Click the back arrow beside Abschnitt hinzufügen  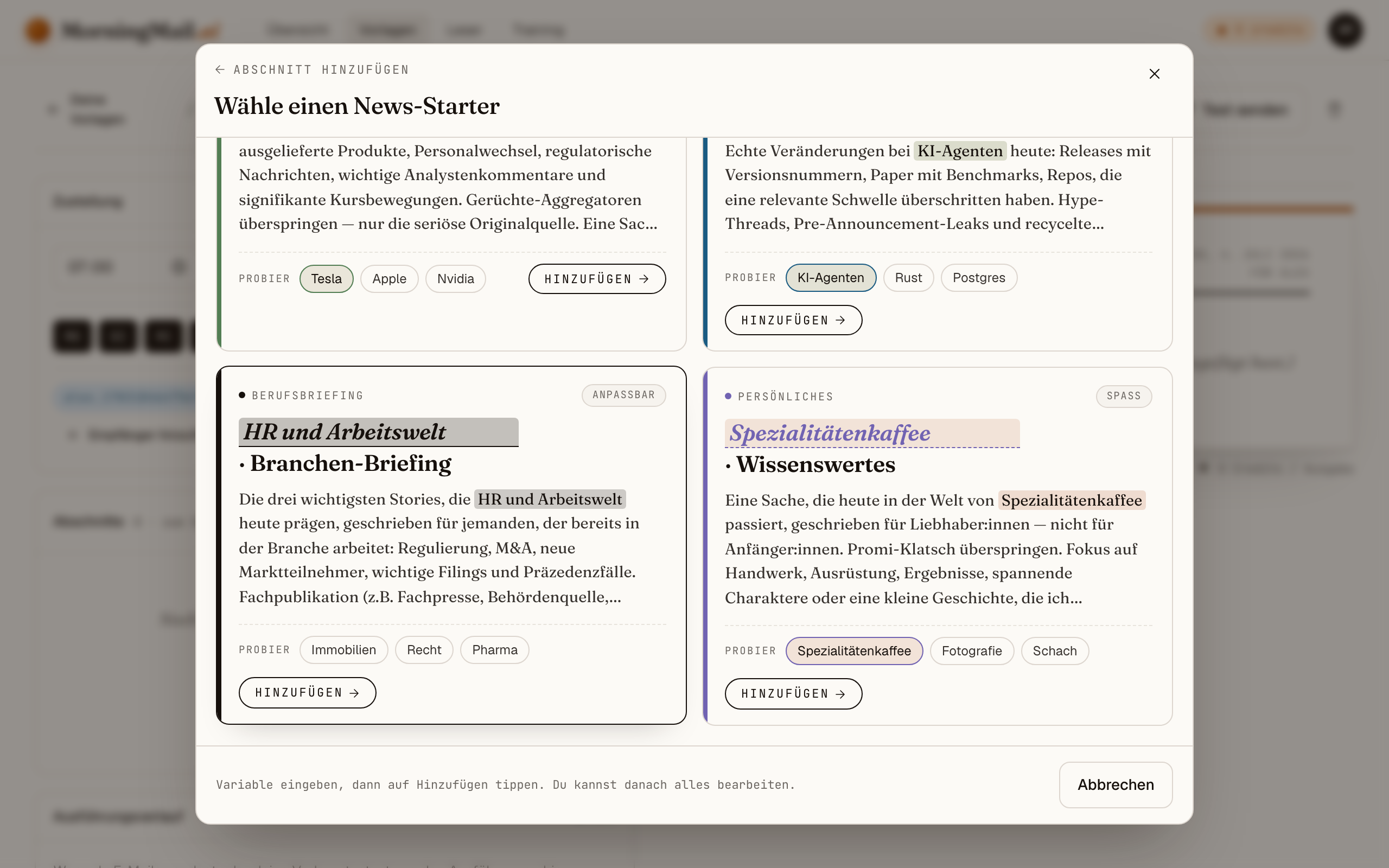[220, 69]
